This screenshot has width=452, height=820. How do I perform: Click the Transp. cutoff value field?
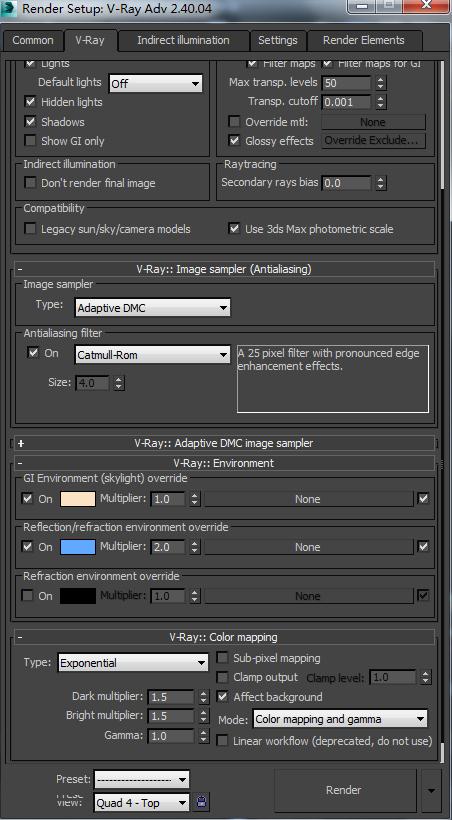click(x=347, y=102)
